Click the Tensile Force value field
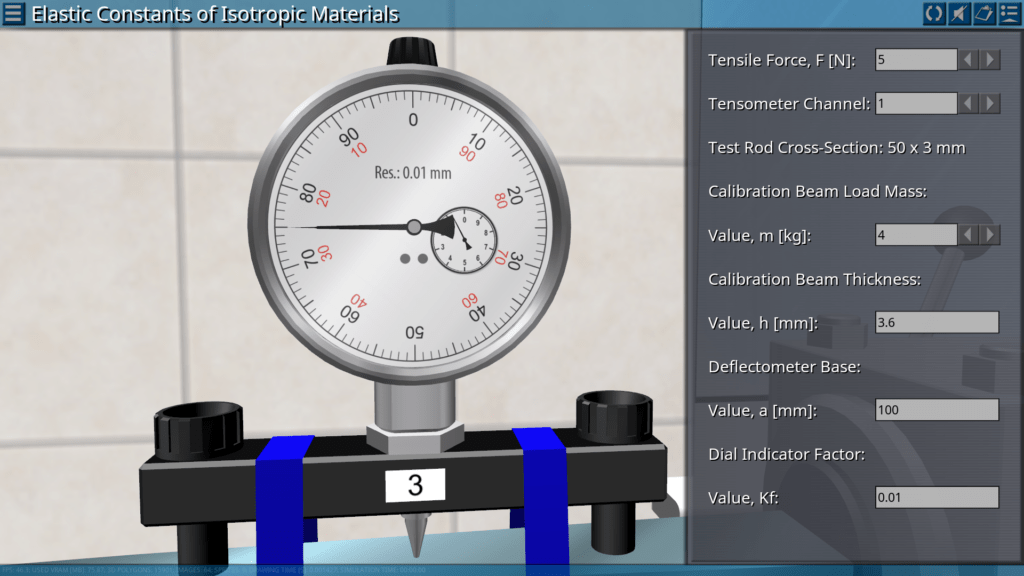The image size is (1024, 576). [916, 60]
